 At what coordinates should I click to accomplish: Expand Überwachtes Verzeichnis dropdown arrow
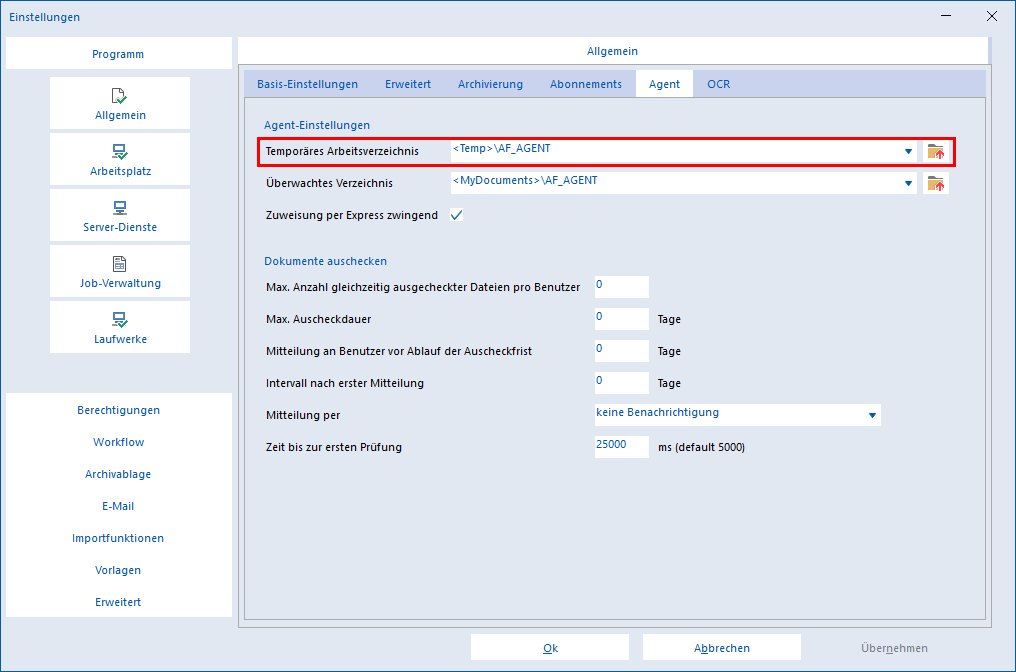pos(908,183)
